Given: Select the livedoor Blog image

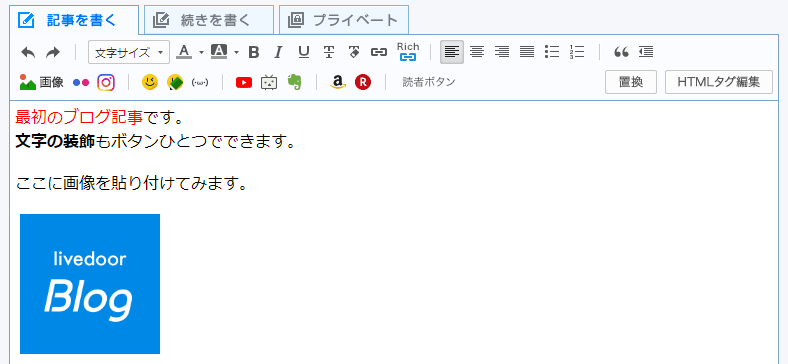Looking at the screenshot, I should point(90,284).
